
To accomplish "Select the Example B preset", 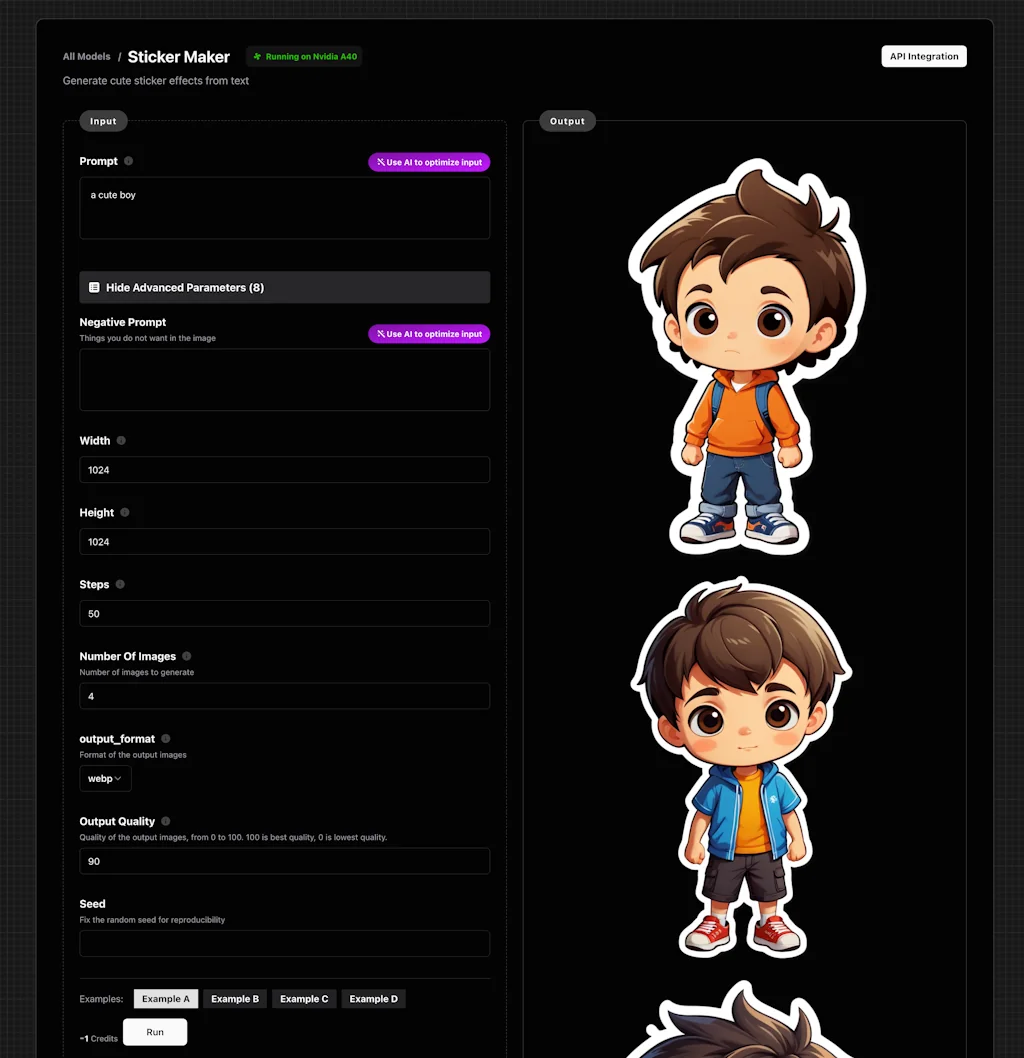I will click(235, 998).
